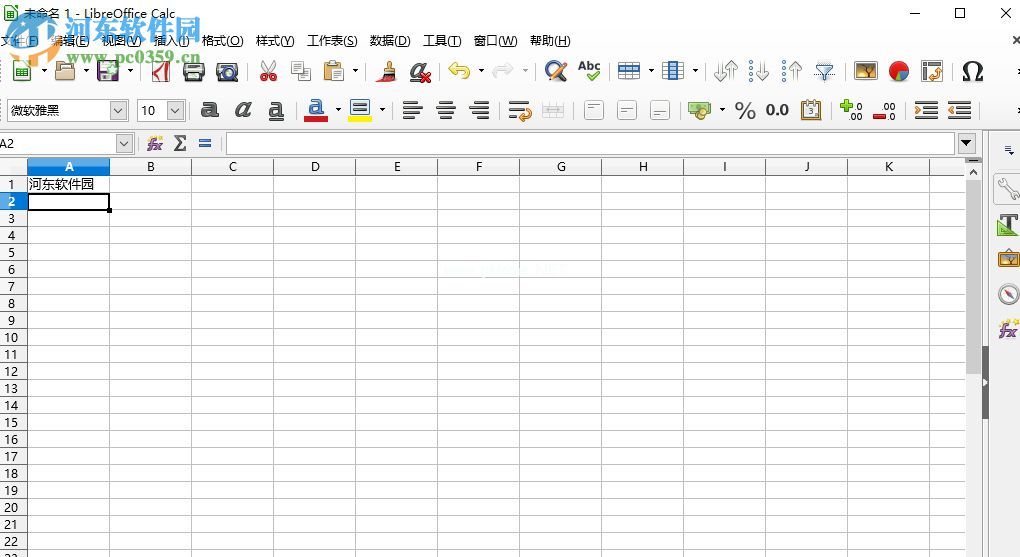
Task: Undo last action
Action: tap(459, 70)
